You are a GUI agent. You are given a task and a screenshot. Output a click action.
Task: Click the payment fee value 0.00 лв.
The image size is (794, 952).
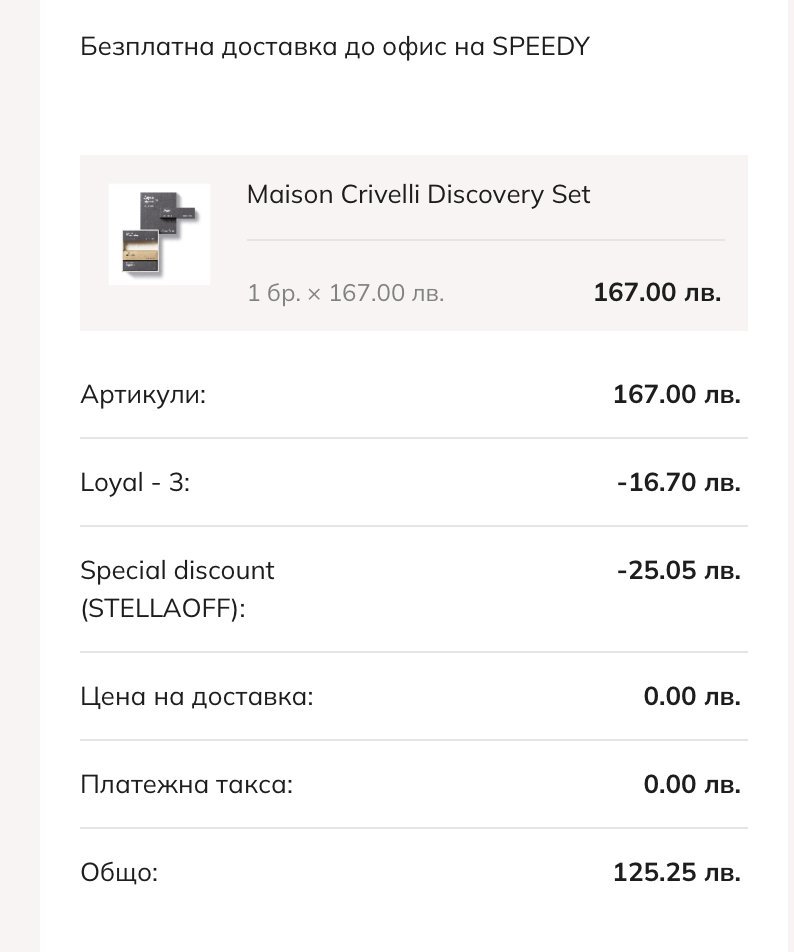click(692, 785)
